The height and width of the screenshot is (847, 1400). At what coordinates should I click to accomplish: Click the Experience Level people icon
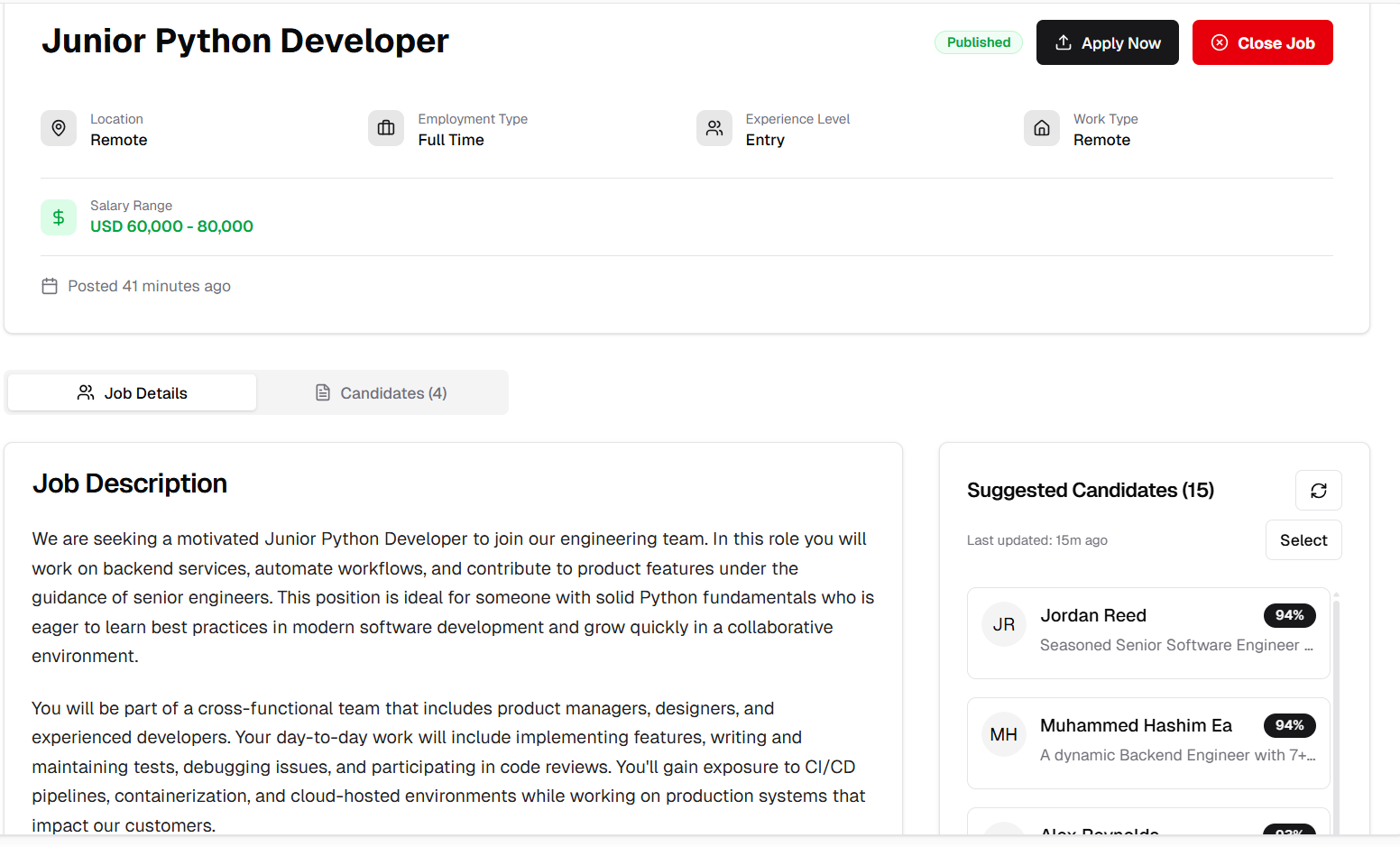tap(714, 128)
